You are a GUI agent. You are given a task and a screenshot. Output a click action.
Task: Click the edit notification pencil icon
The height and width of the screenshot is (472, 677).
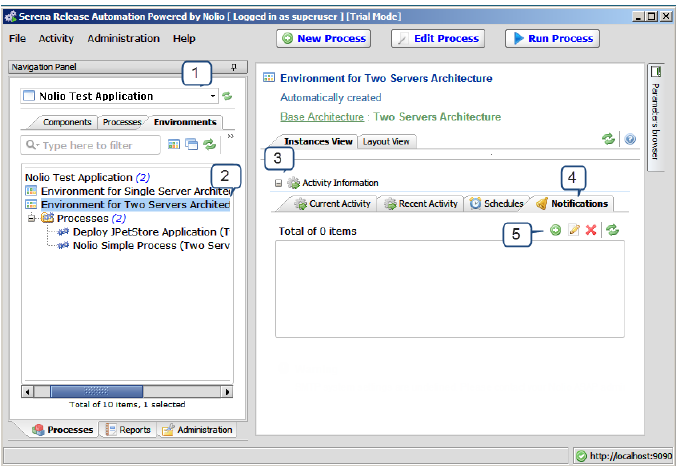click(x=574, y=231)
